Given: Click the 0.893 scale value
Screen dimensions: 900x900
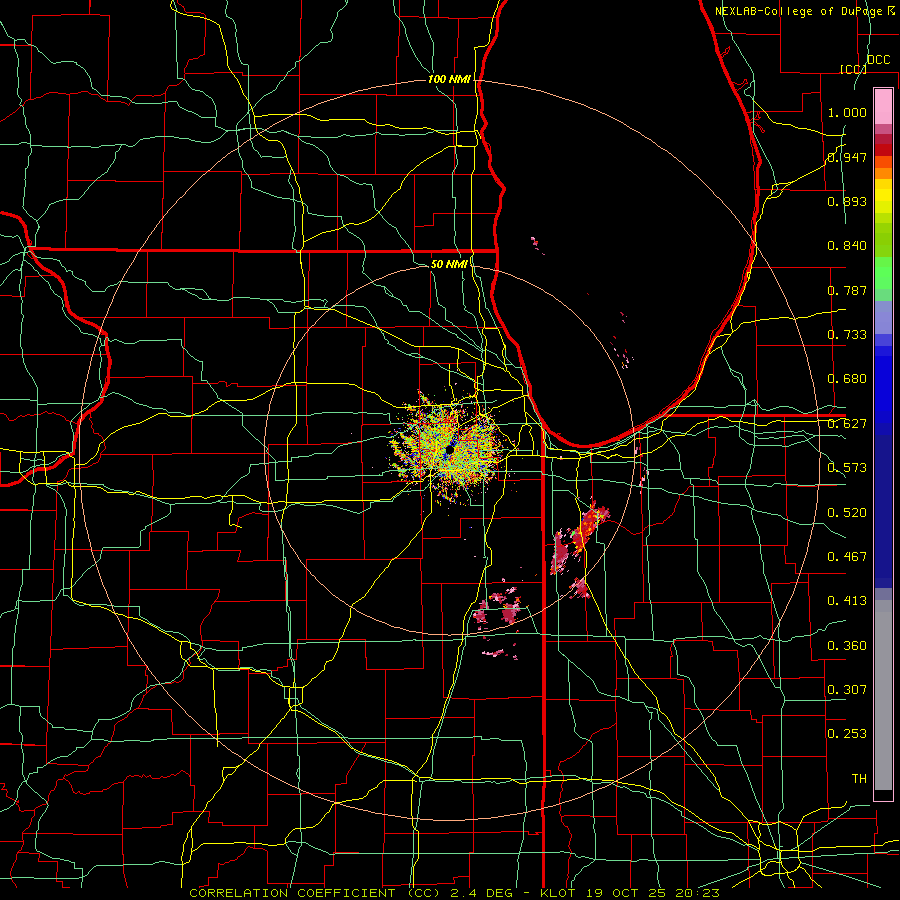Looking at the screenshot, I should (847, 201).
